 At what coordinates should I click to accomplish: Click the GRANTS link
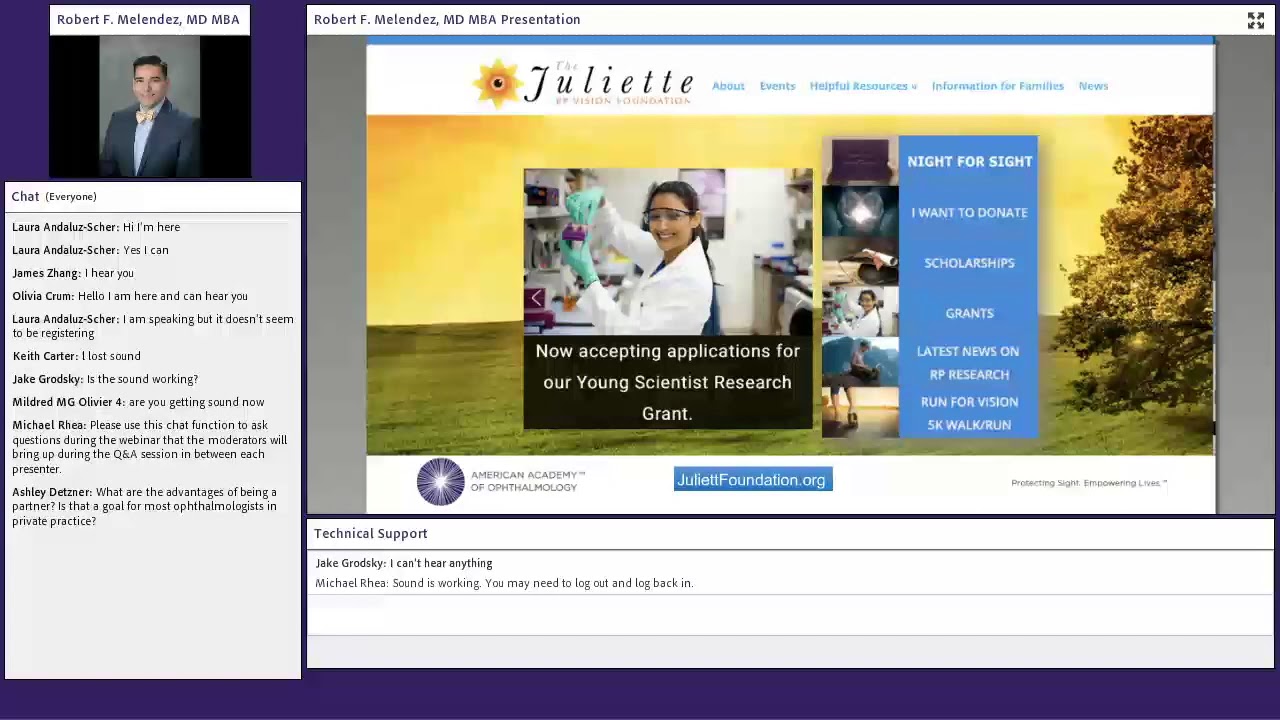coord(969,313)
